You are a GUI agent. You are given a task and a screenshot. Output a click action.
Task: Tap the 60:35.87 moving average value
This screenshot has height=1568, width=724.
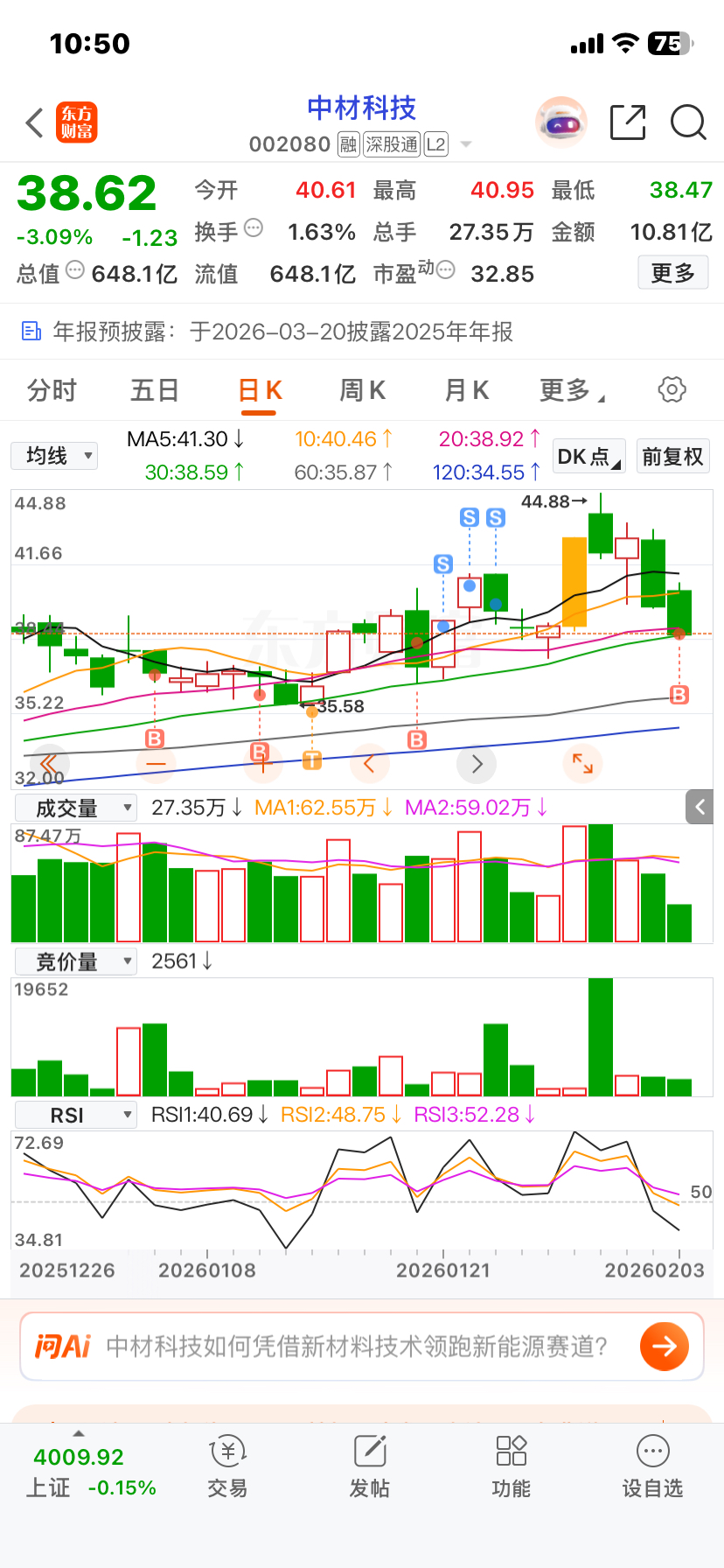pos(344,472)
